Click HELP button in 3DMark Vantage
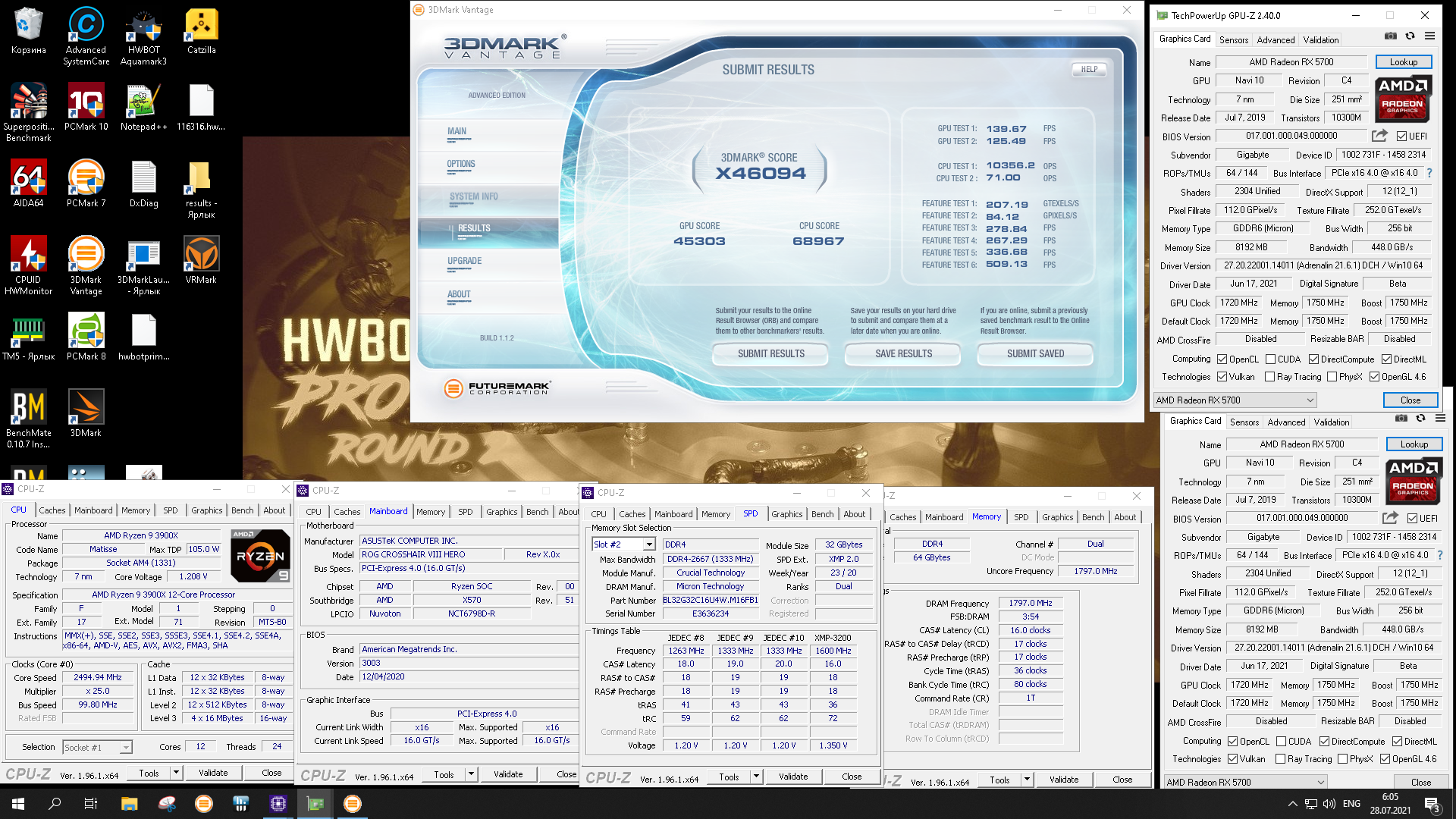The width and height of the screenshot is (1456, 819). point(1089,69)
